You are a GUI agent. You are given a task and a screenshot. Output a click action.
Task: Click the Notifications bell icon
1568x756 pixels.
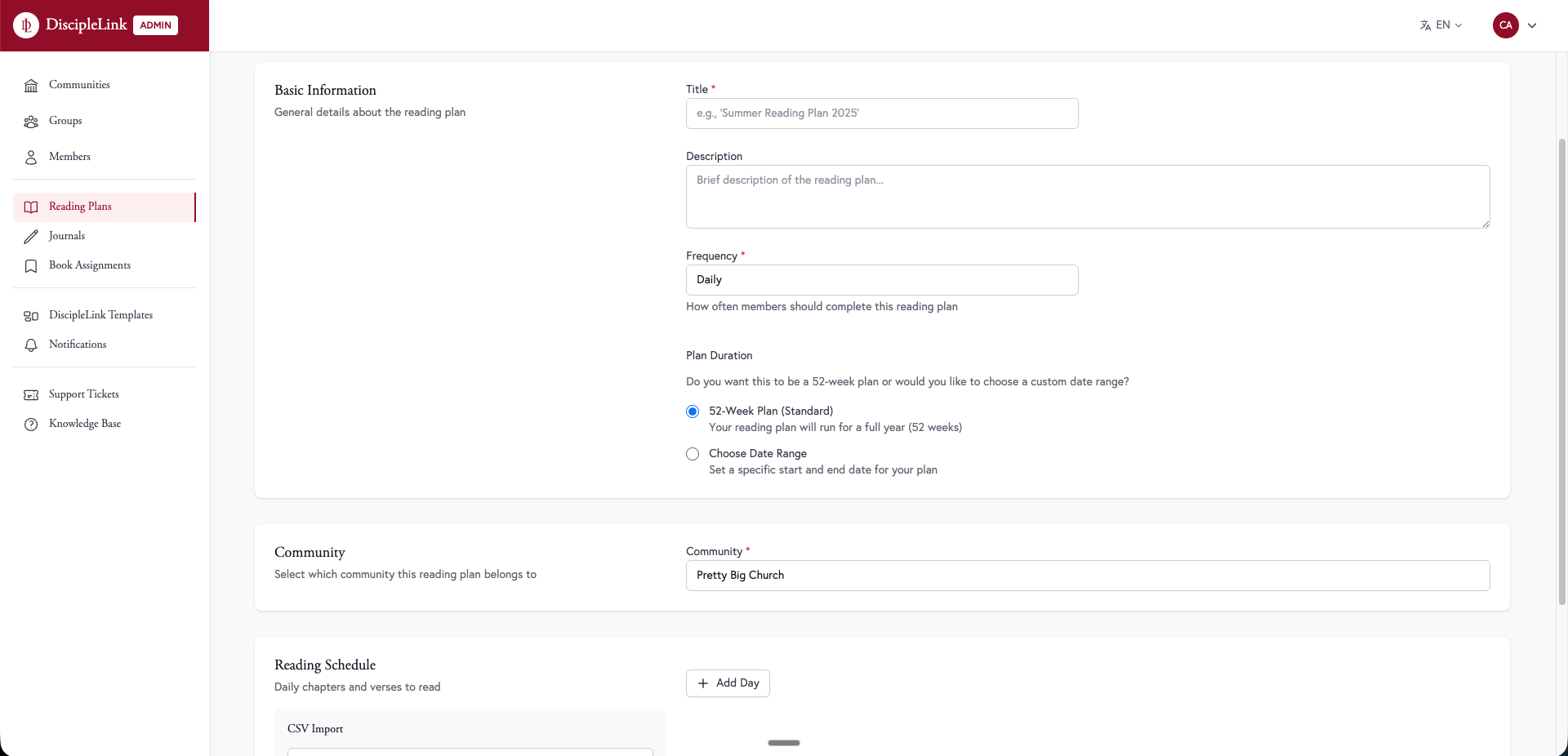pos(31,345)
